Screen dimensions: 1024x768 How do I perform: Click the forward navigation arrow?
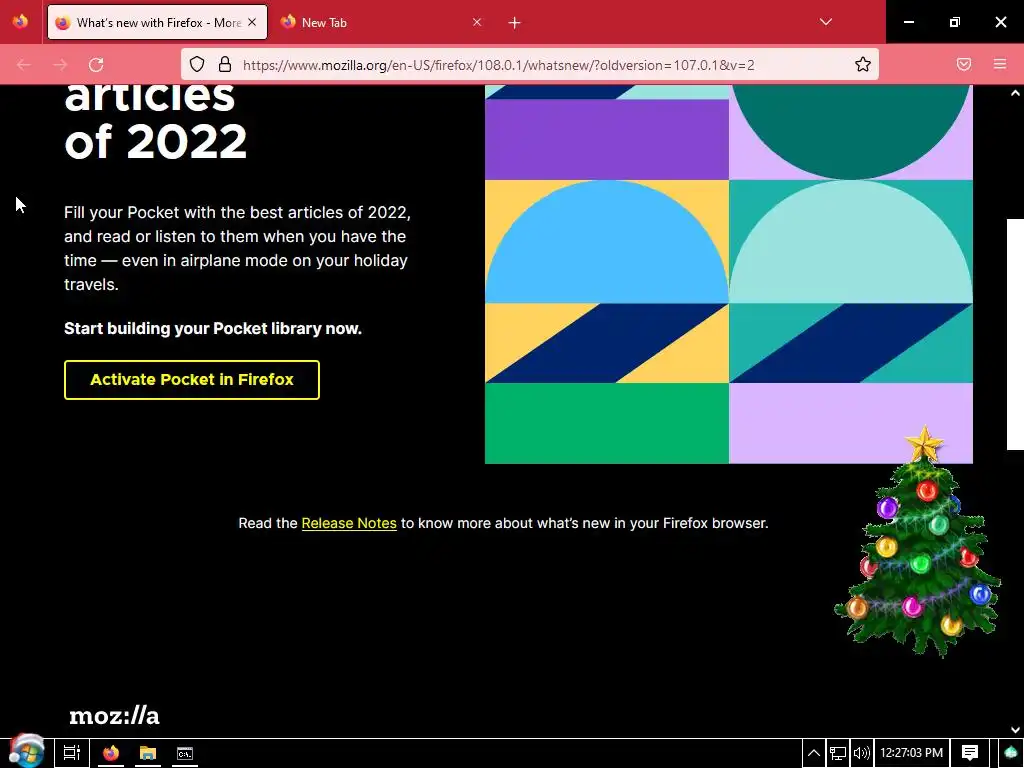pos(60,65)
